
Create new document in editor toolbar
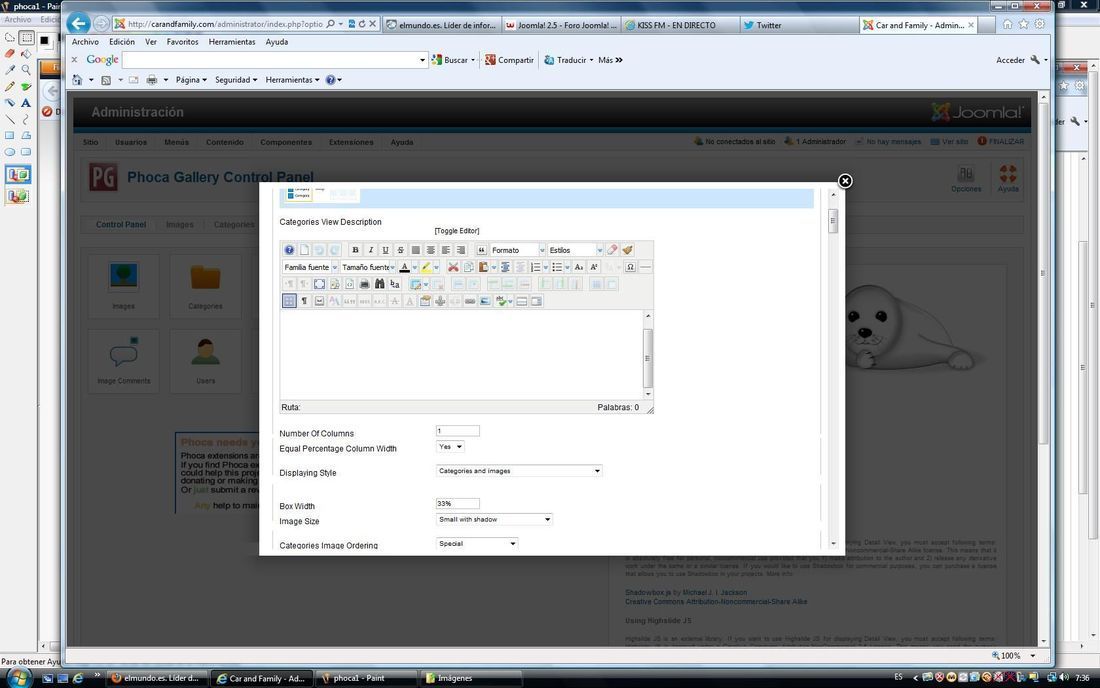(x=304, y=250)
